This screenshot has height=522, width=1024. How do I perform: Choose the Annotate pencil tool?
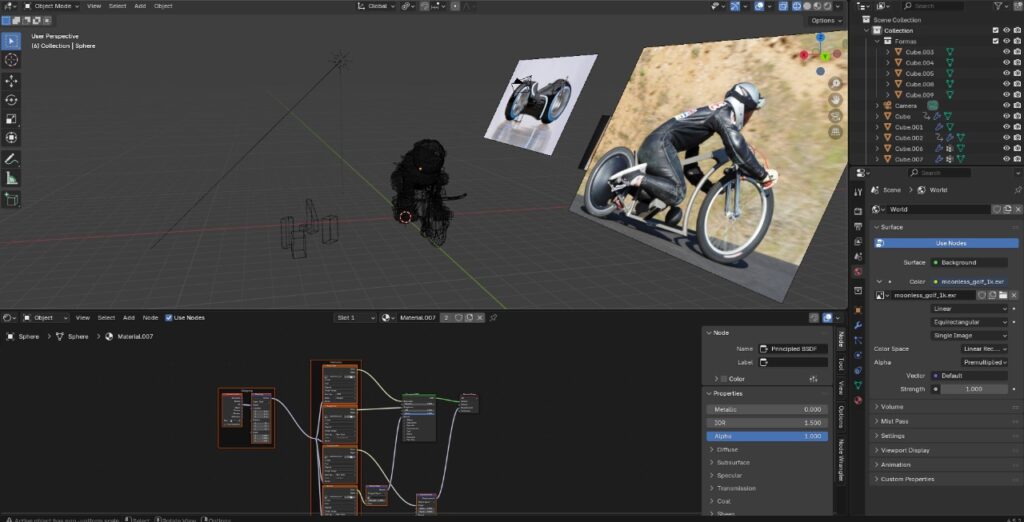click(11, 159)
